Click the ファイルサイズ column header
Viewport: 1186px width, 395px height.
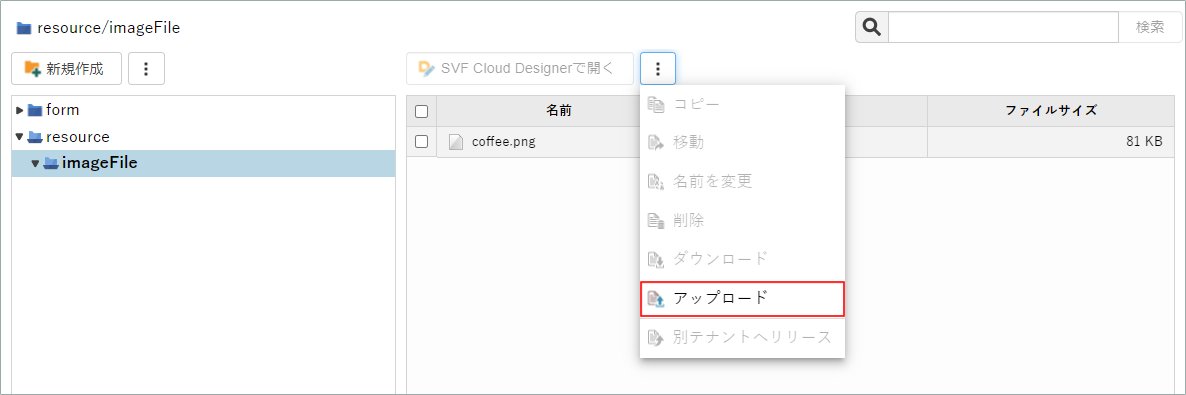coord(1051,110)
